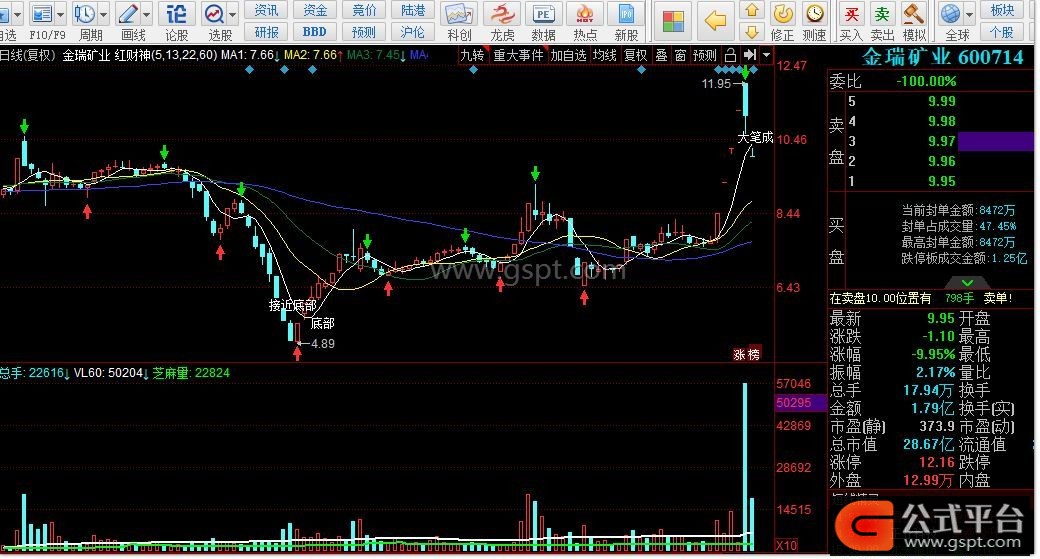Click the 委比 -100.00% value

[926, 82]
